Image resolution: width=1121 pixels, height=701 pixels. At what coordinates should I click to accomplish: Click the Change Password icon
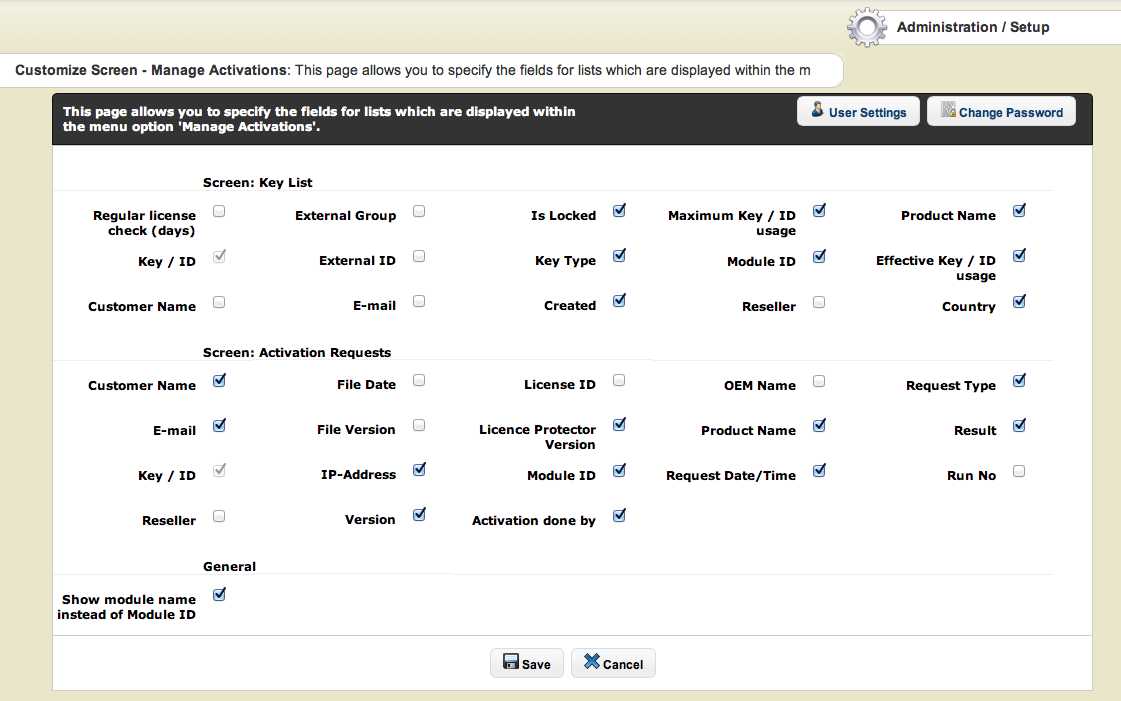pos(947,111)
